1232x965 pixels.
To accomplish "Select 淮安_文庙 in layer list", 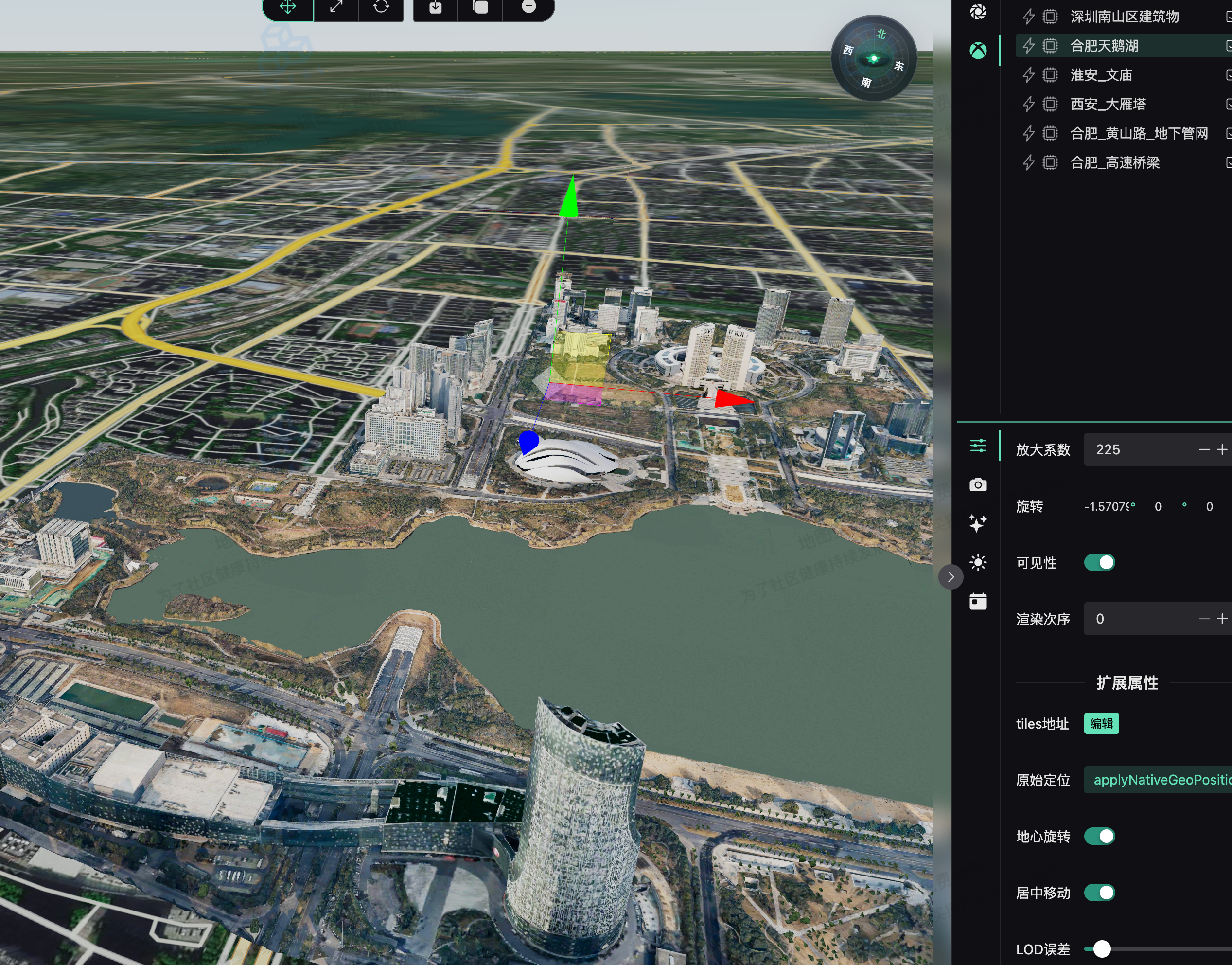I will 1101,75.
